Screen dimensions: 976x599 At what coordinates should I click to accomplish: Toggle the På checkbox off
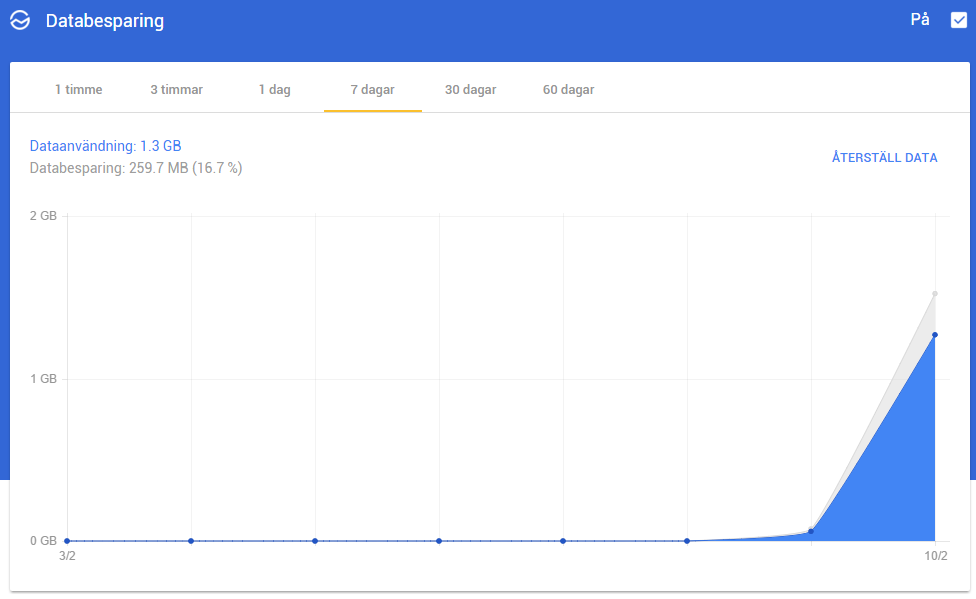(959, 20)
